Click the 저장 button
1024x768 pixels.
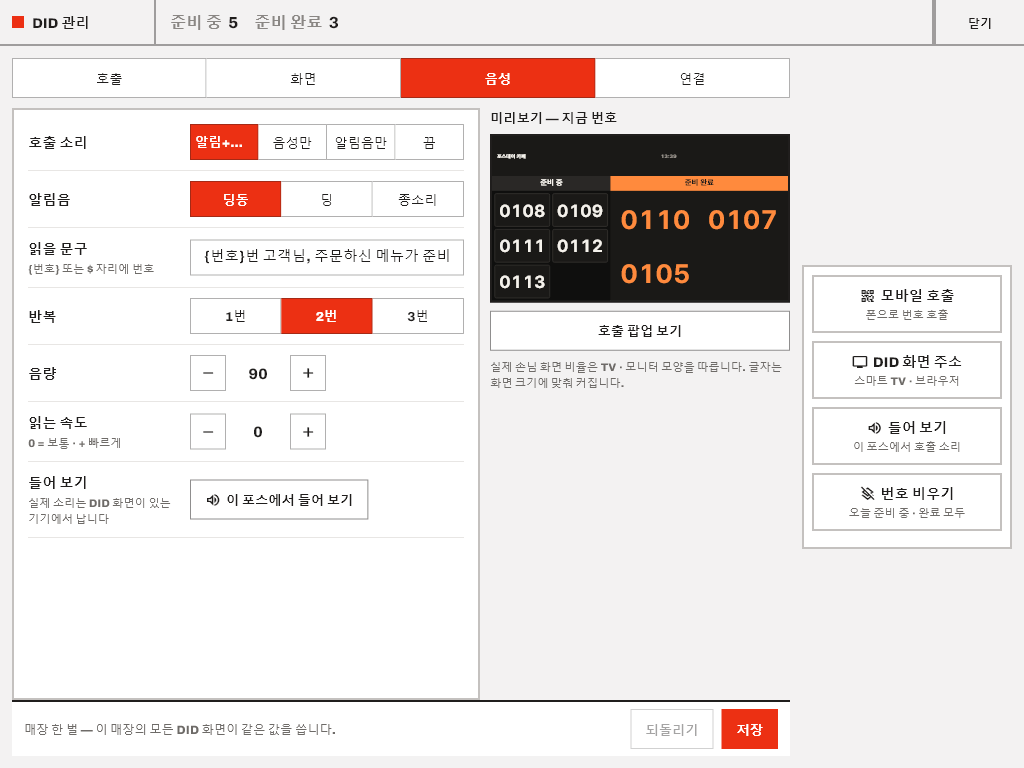749,729
